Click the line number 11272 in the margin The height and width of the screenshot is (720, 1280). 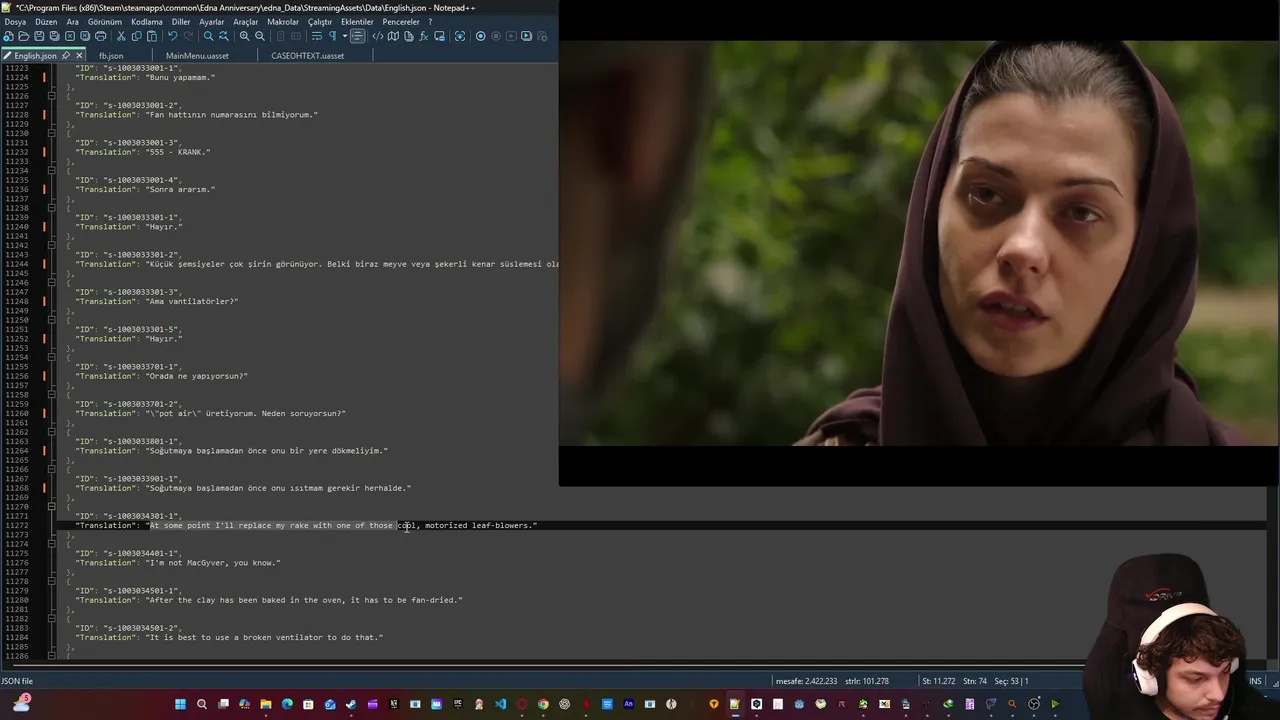tap(16, 526)
